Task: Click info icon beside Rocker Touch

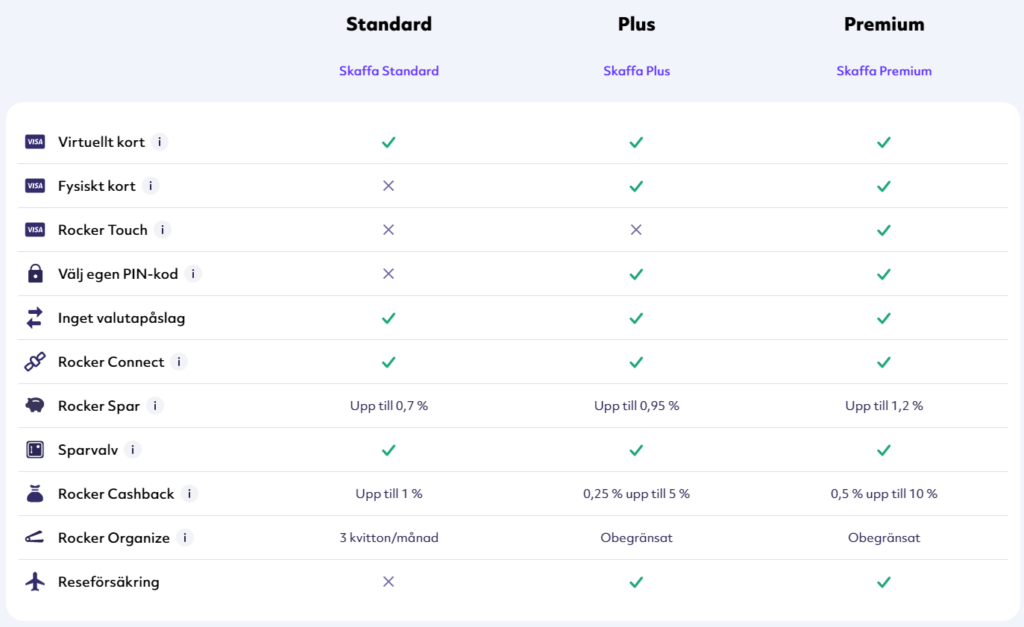Action: click(x=162, y=230)
